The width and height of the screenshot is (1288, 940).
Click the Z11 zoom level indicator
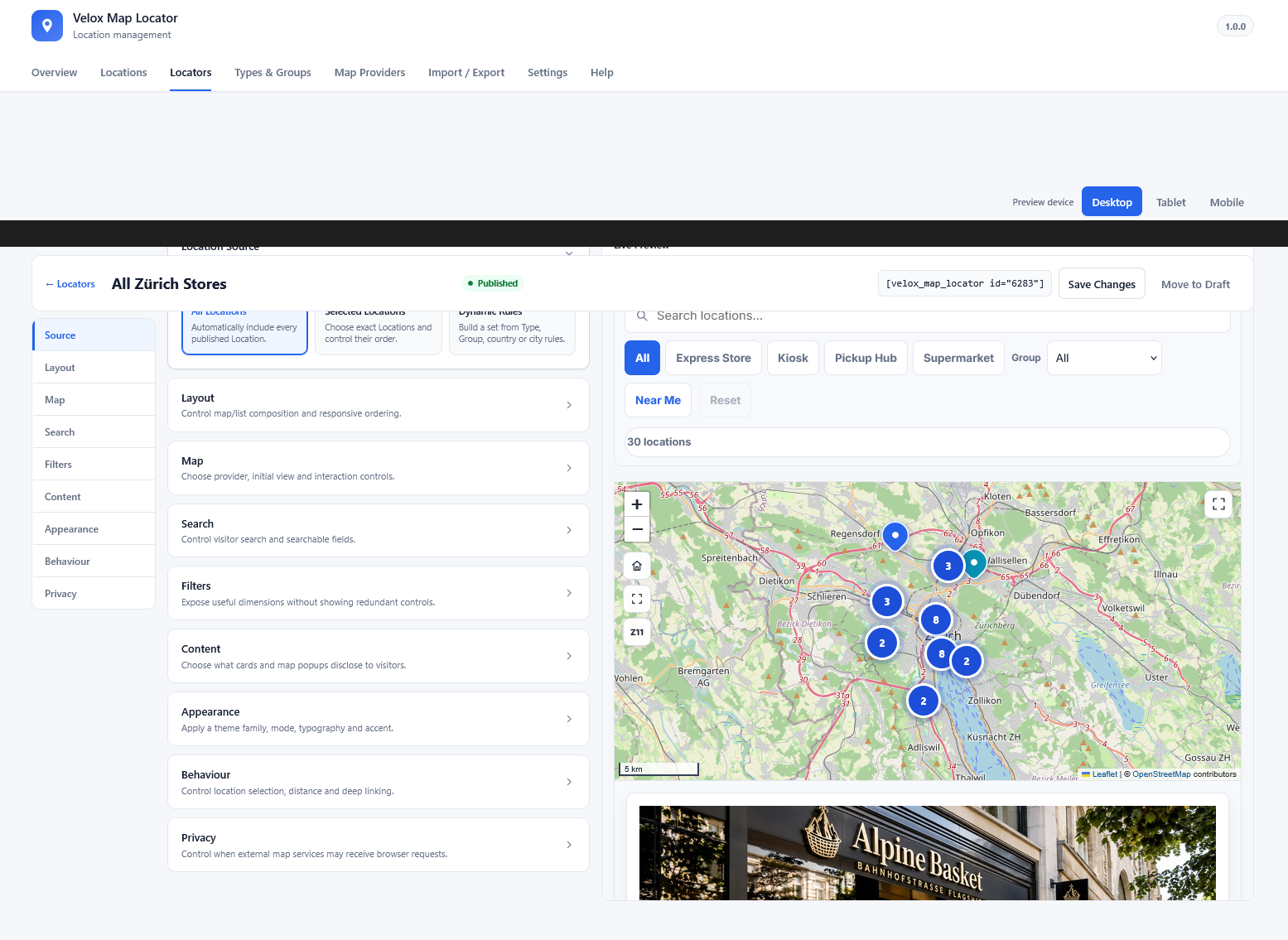(637, 632)
